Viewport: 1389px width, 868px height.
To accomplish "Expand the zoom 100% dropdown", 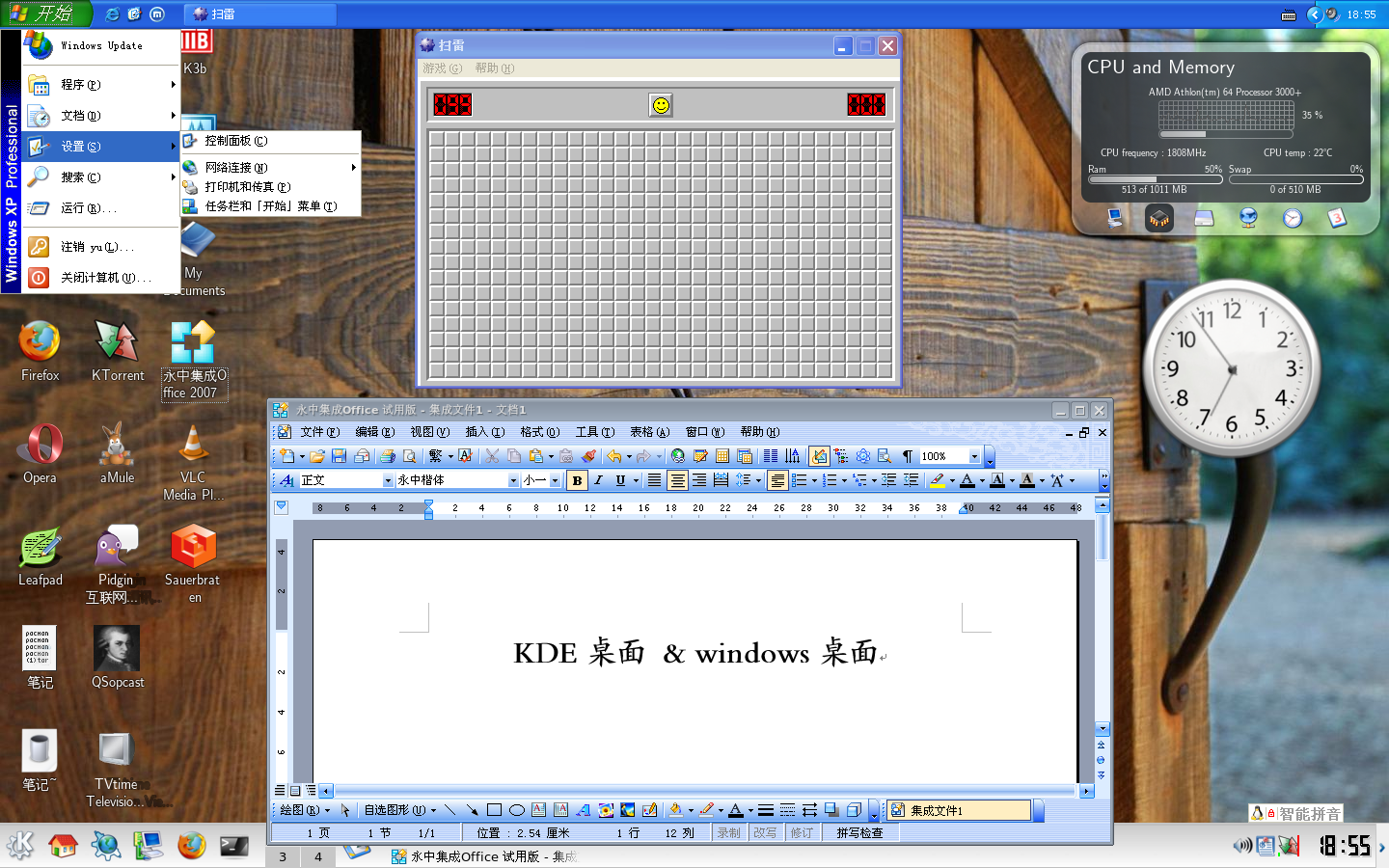I will tap(974, 456).
